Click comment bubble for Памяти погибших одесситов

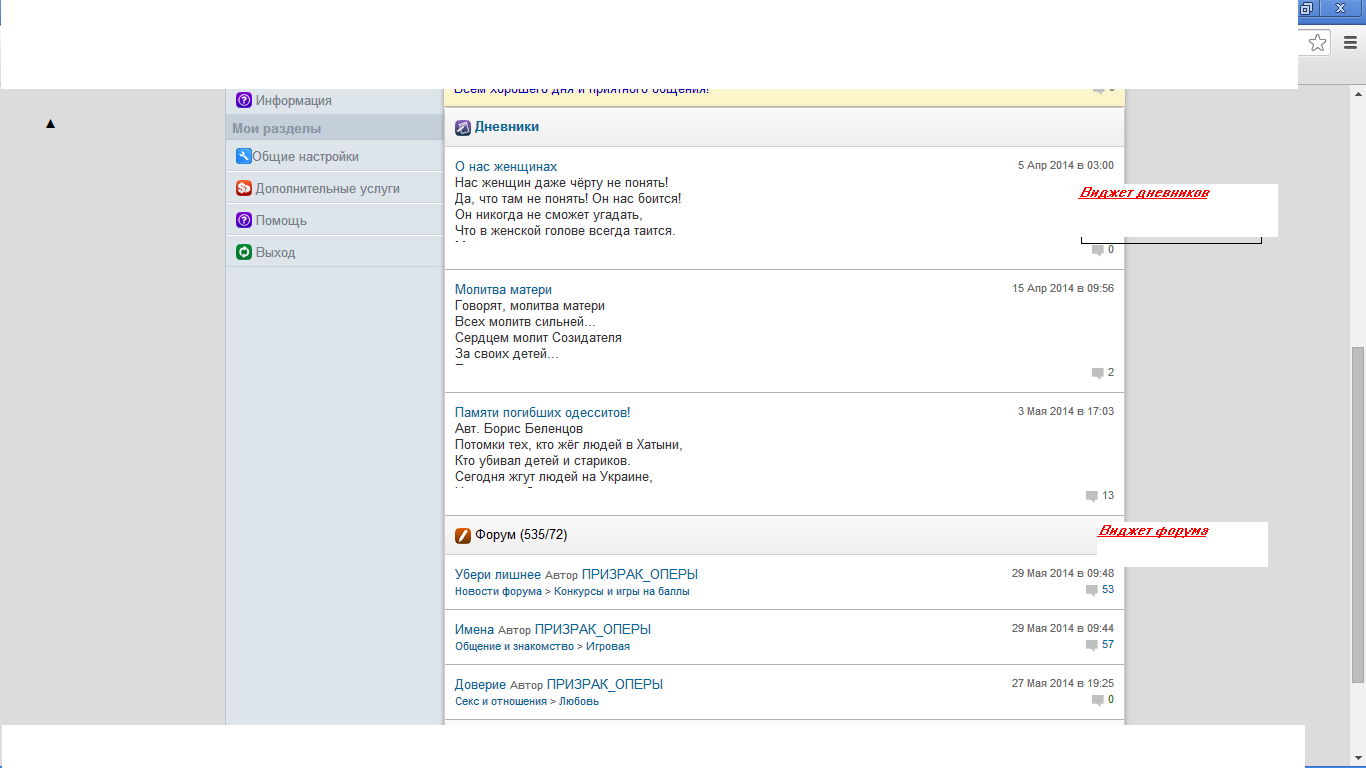(x=1092, y=496)
